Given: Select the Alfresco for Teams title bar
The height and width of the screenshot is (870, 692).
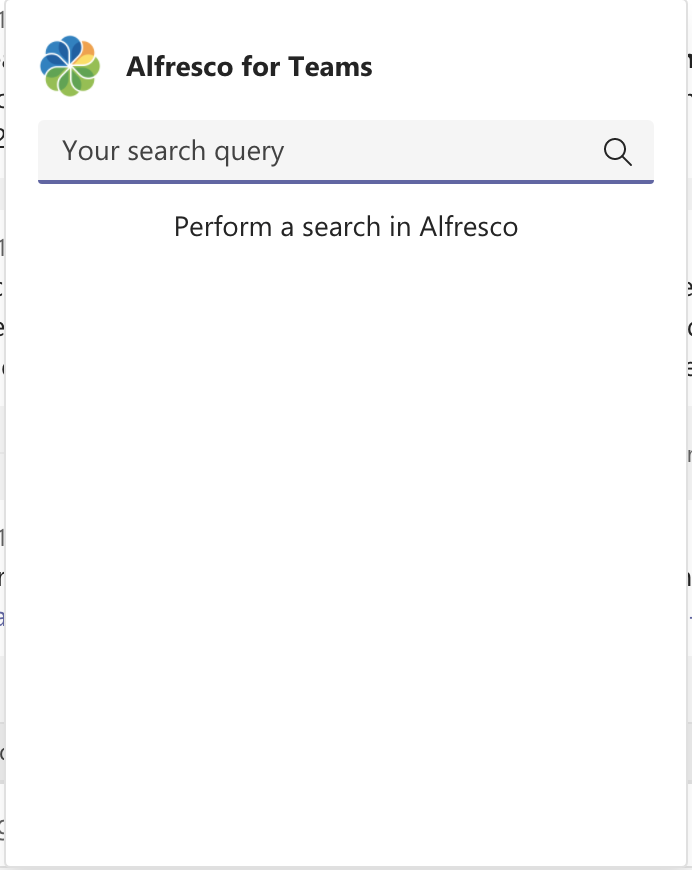Looking at the screenshot, I should [x=250, y=66].
